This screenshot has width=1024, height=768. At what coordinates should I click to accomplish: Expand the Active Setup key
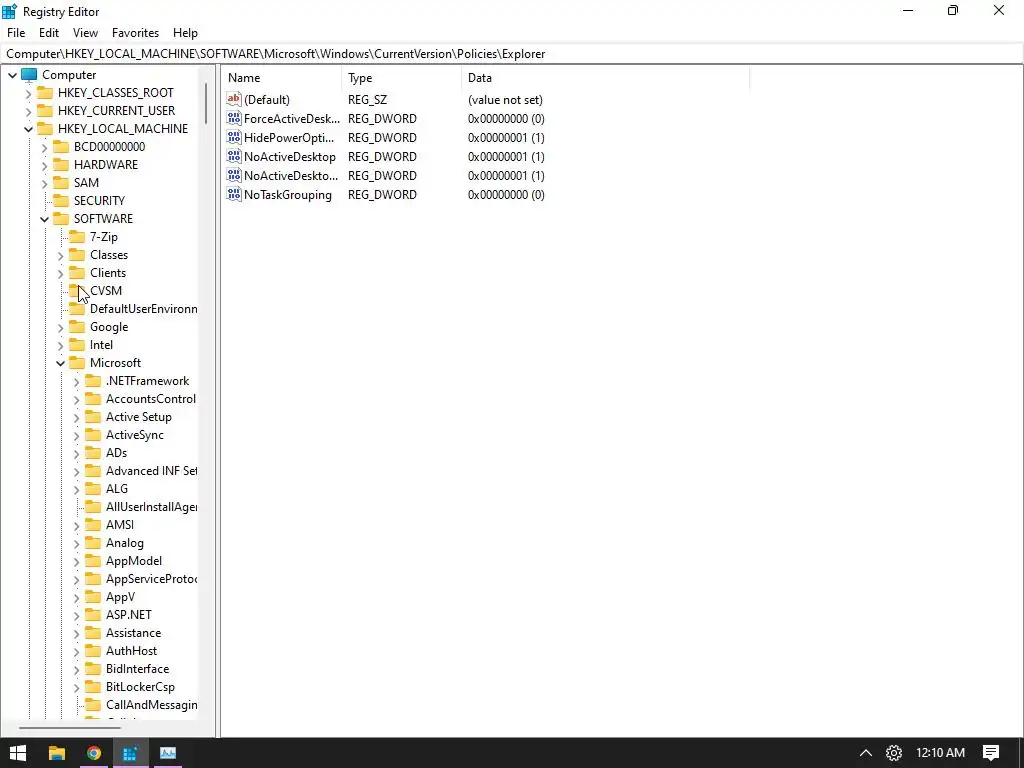(76, 417)
